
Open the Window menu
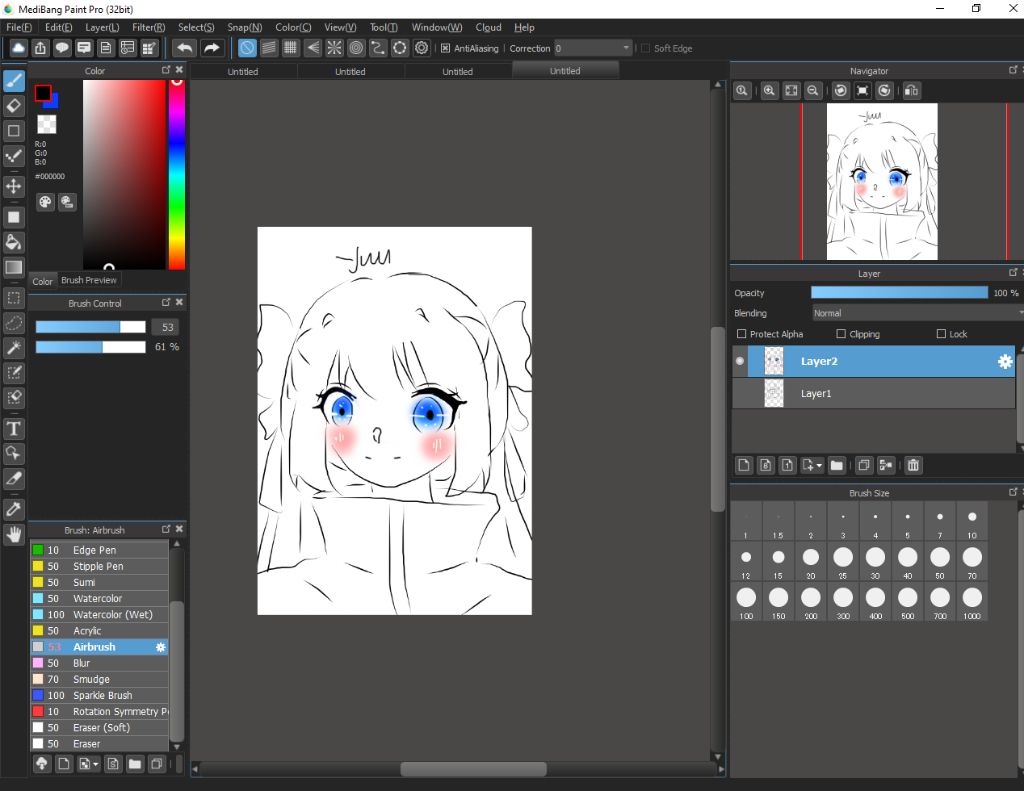click(436, 27)
